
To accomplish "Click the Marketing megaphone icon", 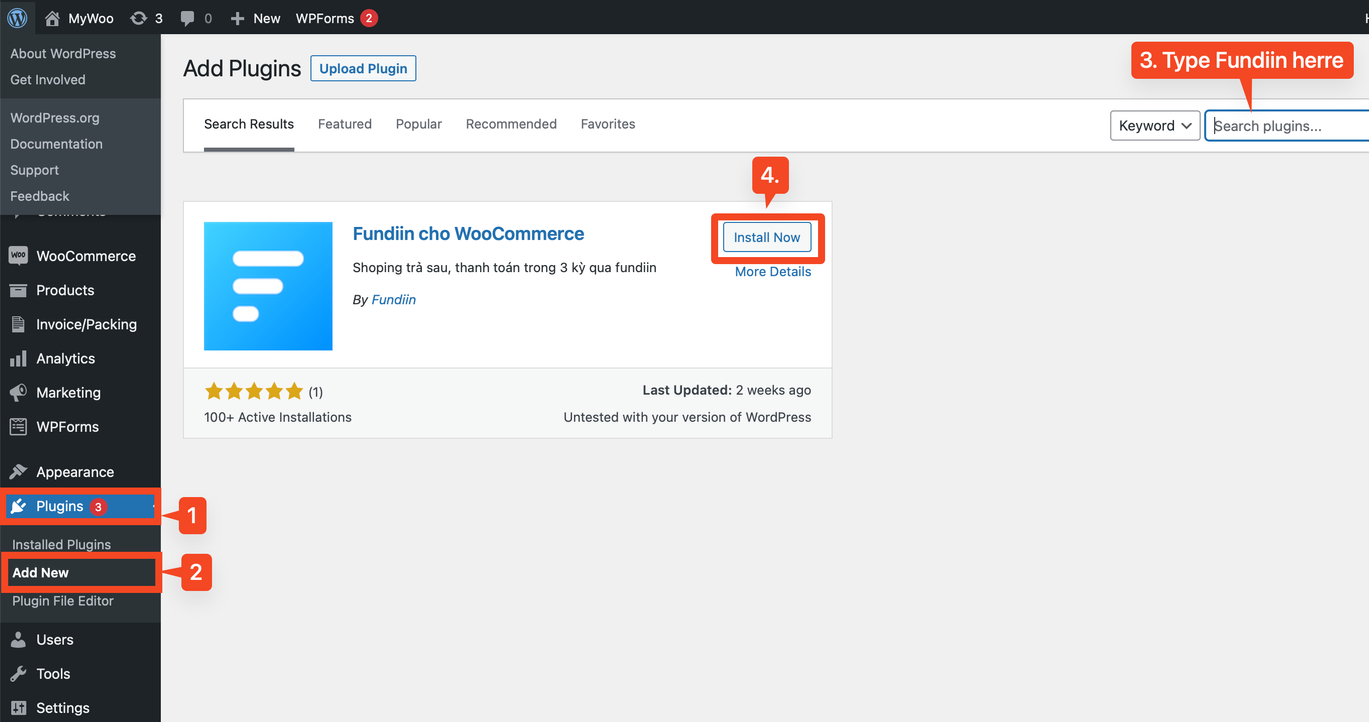I will click(18, 392).
